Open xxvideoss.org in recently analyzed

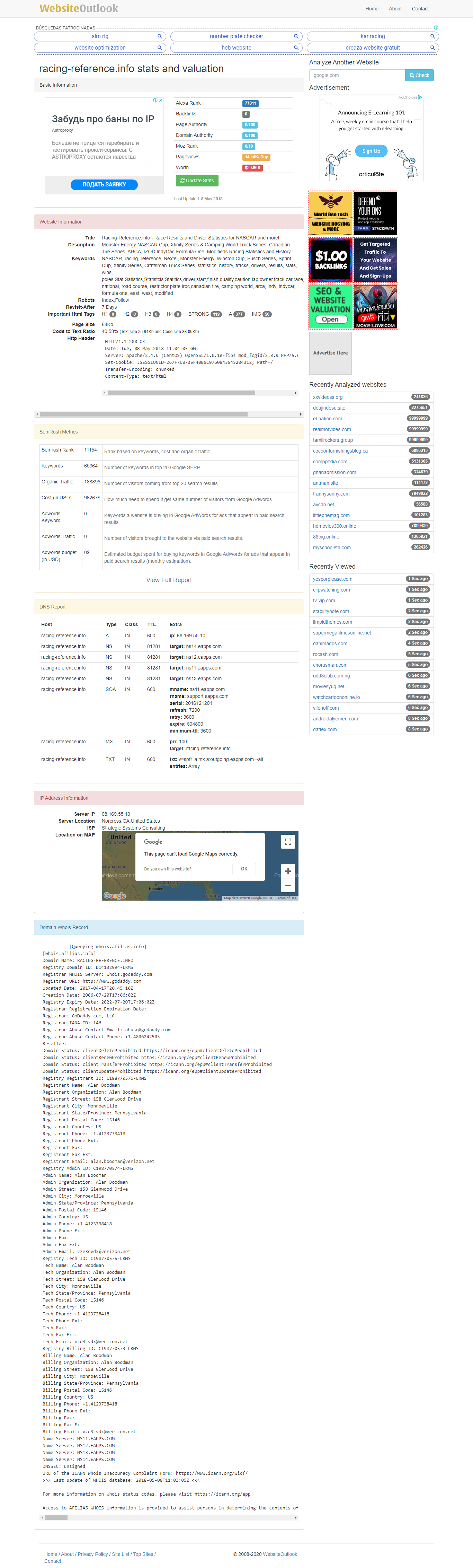point(328,397)
